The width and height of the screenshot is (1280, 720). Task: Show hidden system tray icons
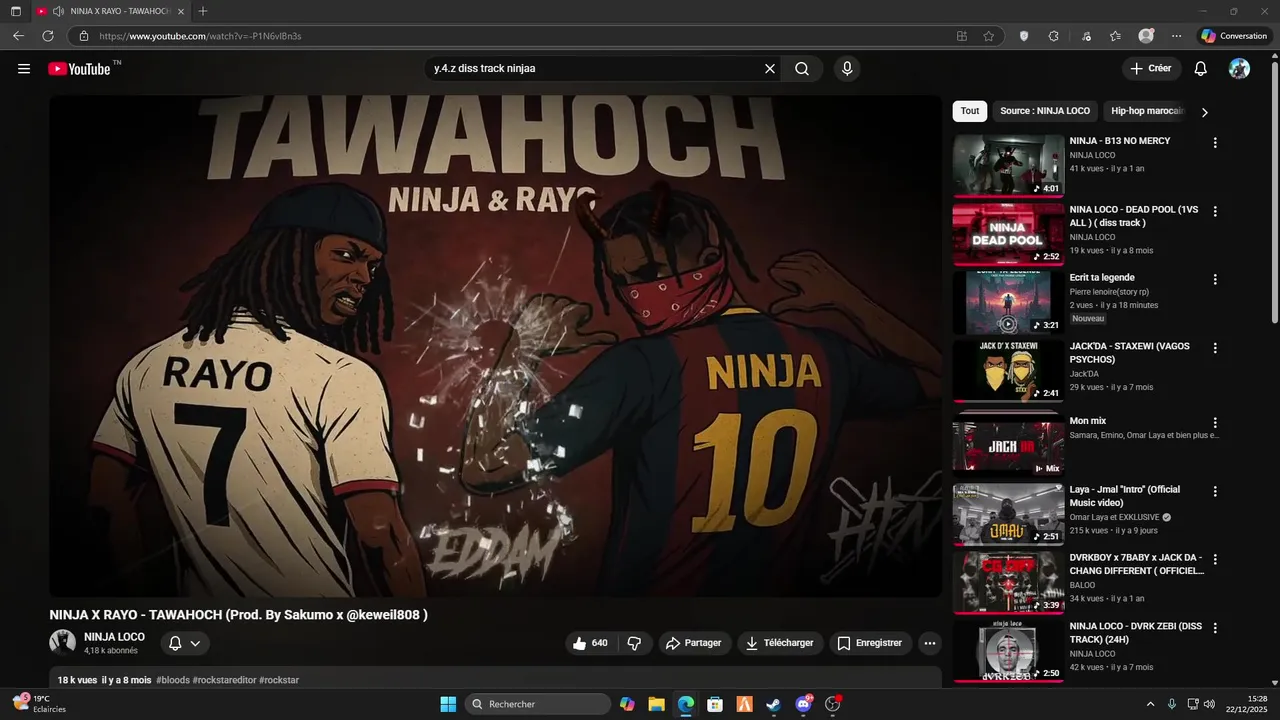tap(1150, 704)
